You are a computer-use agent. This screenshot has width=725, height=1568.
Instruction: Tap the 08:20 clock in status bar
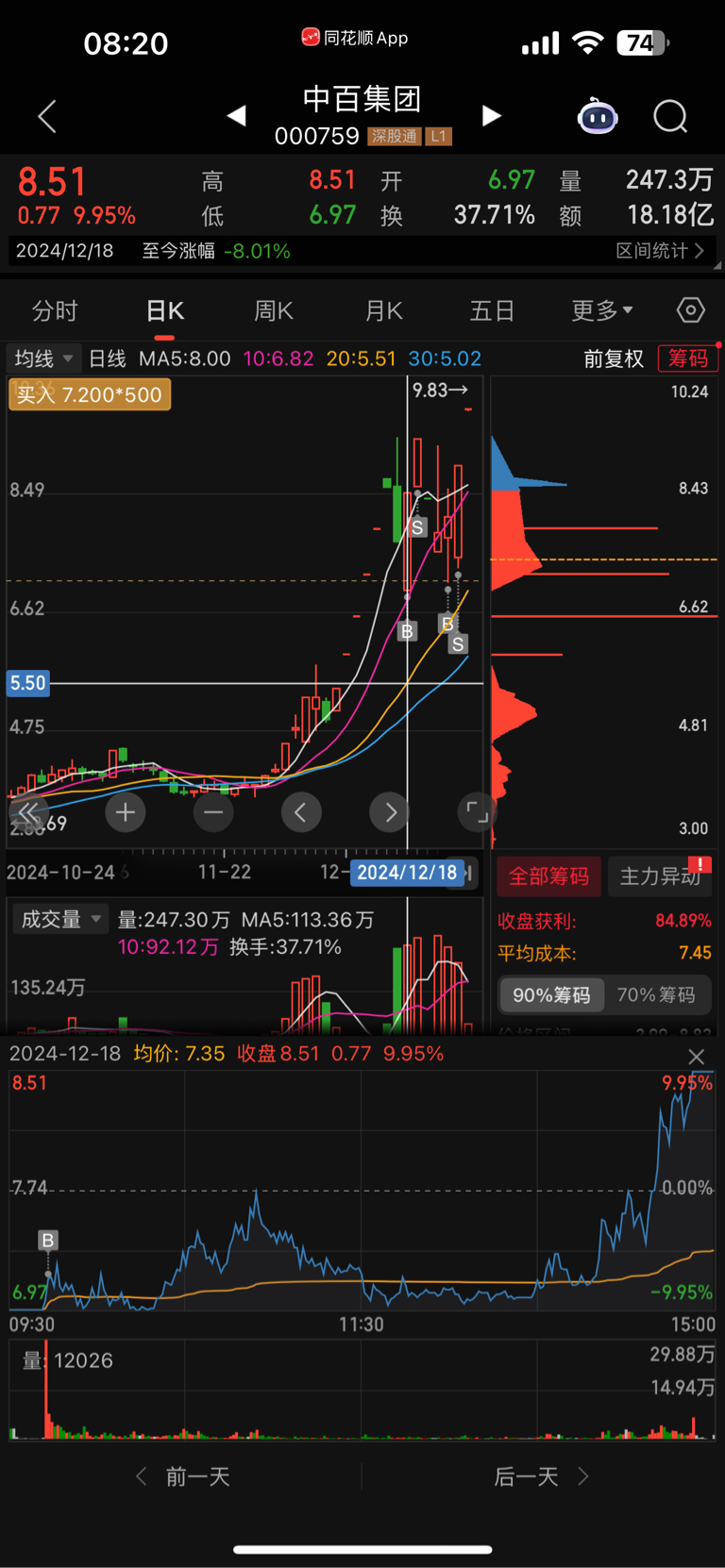click(x=126, y=43)
